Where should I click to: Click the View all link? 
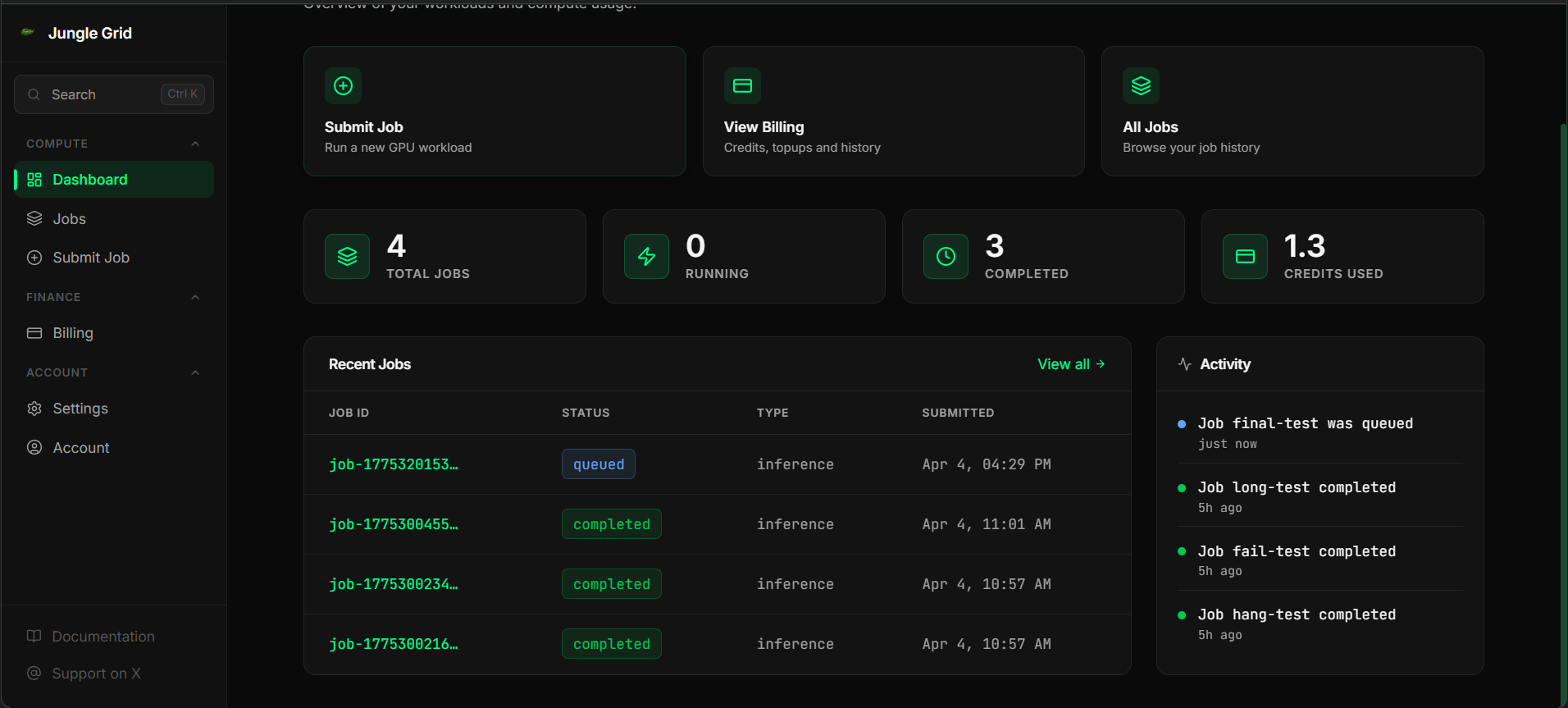[1070, 364]
